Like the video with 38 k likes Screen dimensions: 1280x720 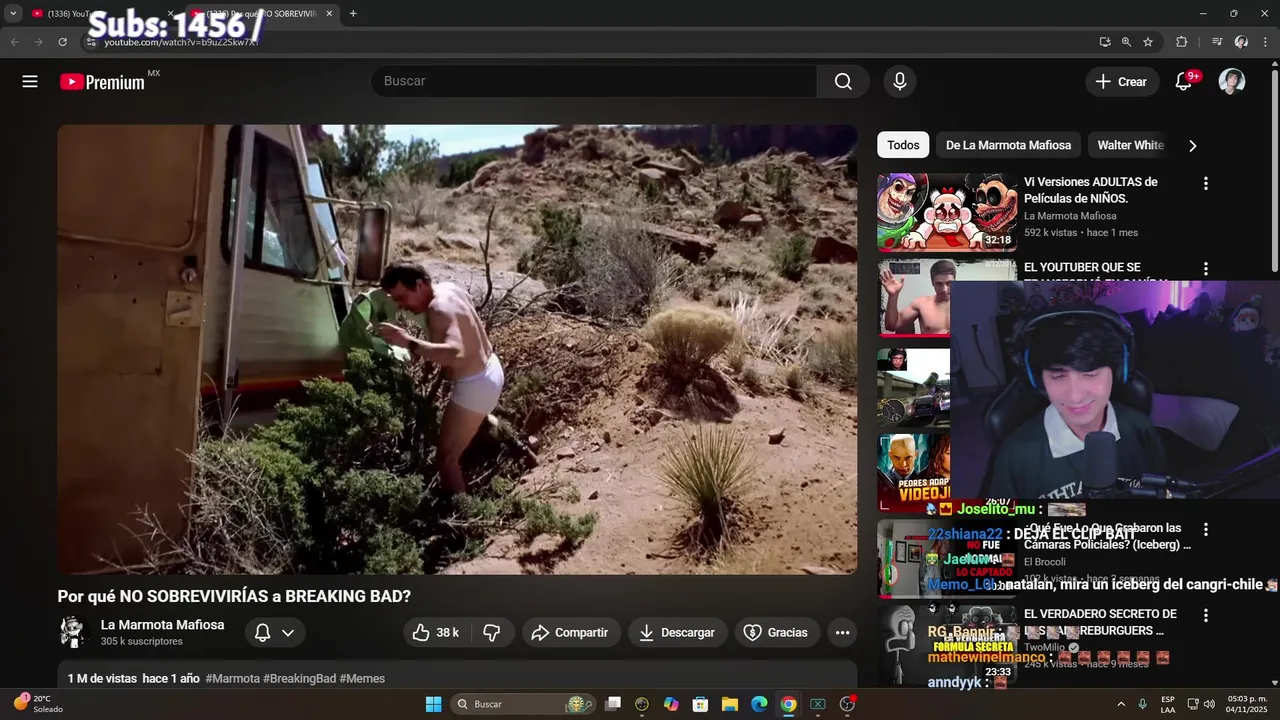click(436, 632)
